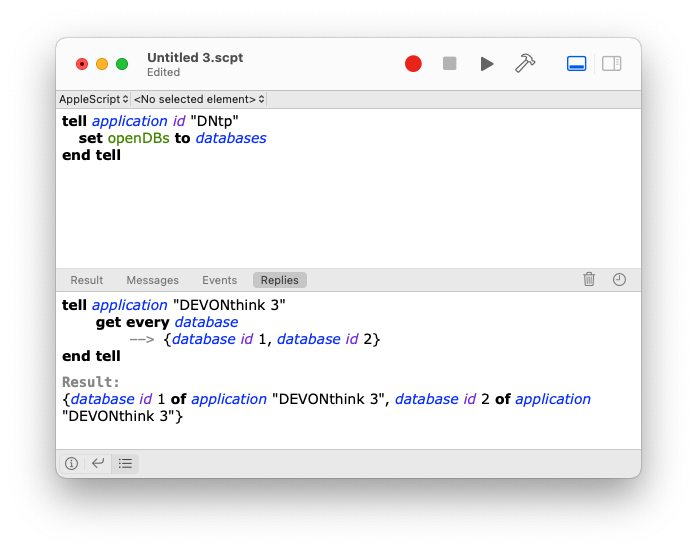697x552 pixels.
Task: Show the log list view
Action: [x=125, y=463]
